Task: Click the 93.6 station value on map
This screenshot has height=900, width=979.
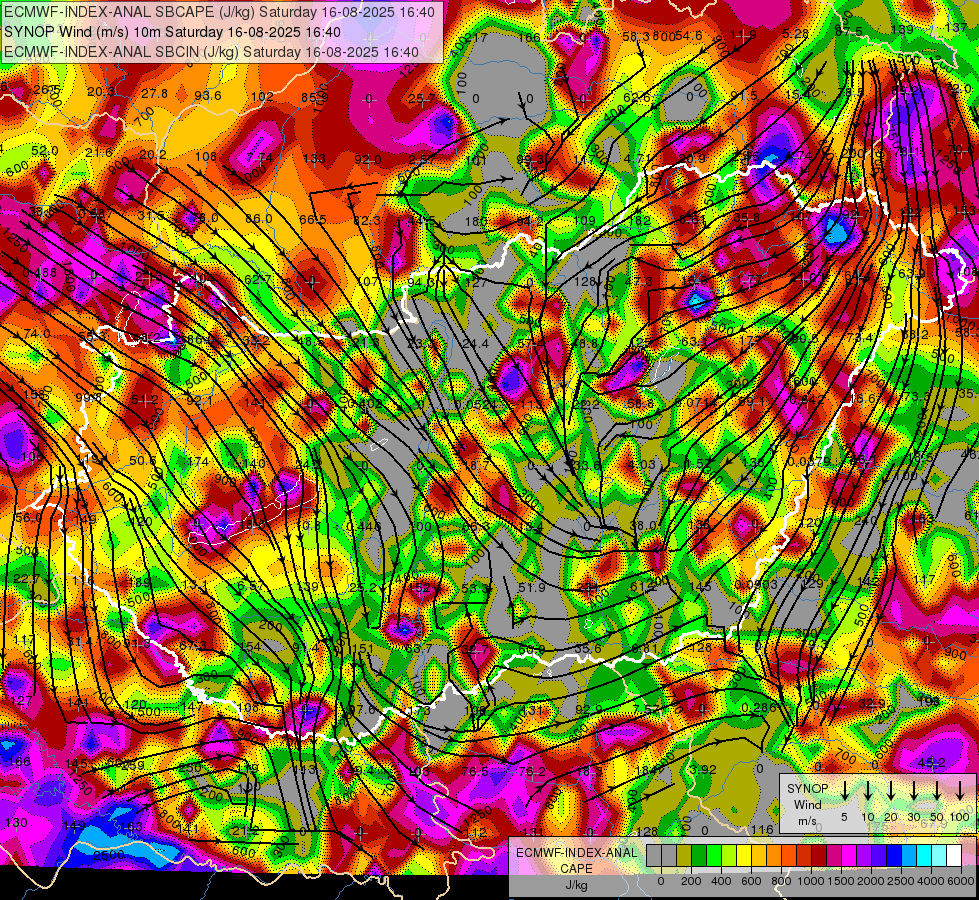Action: point(208,96)
